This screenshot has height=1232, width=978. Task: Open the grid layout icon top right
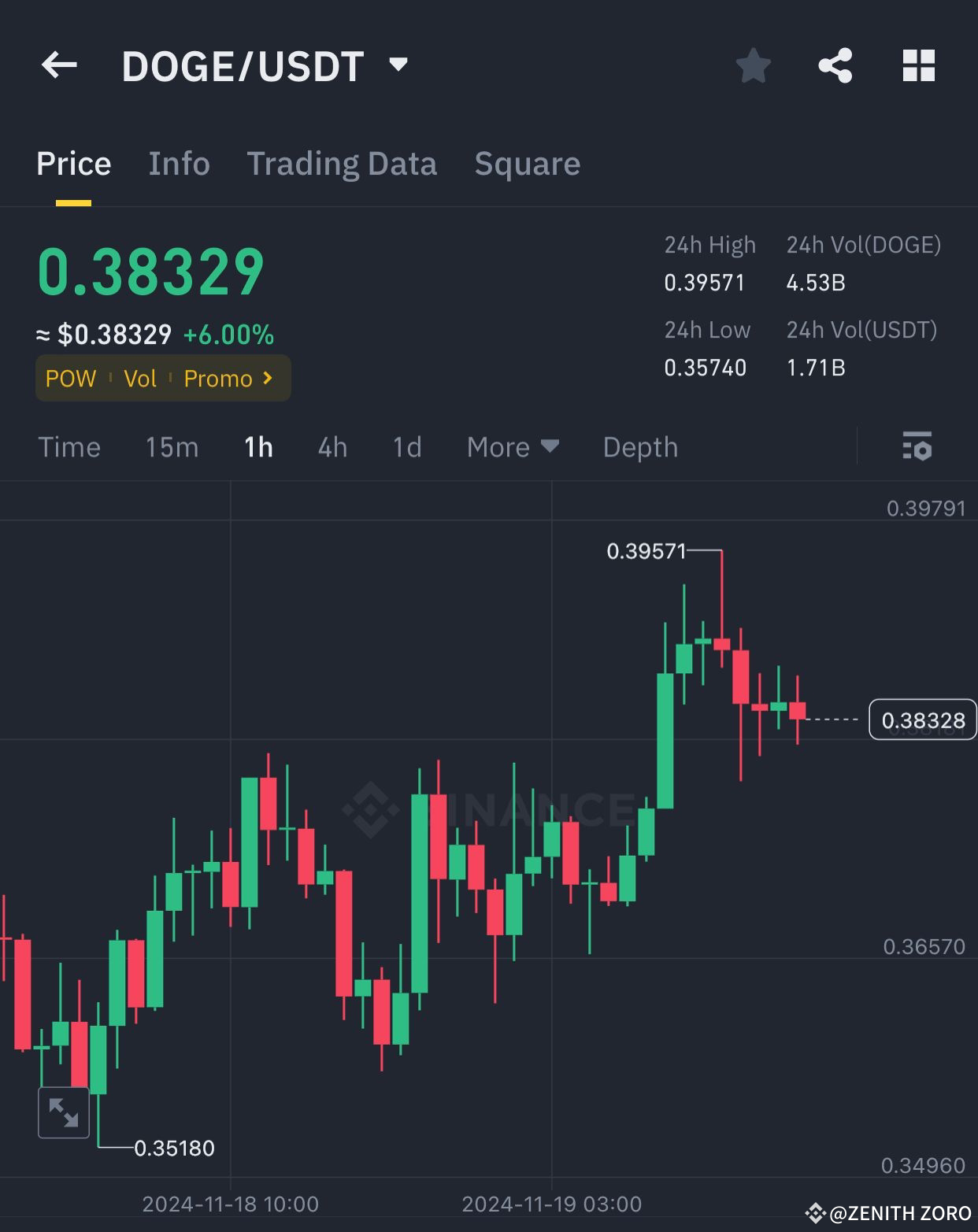[x=918, y=66]
